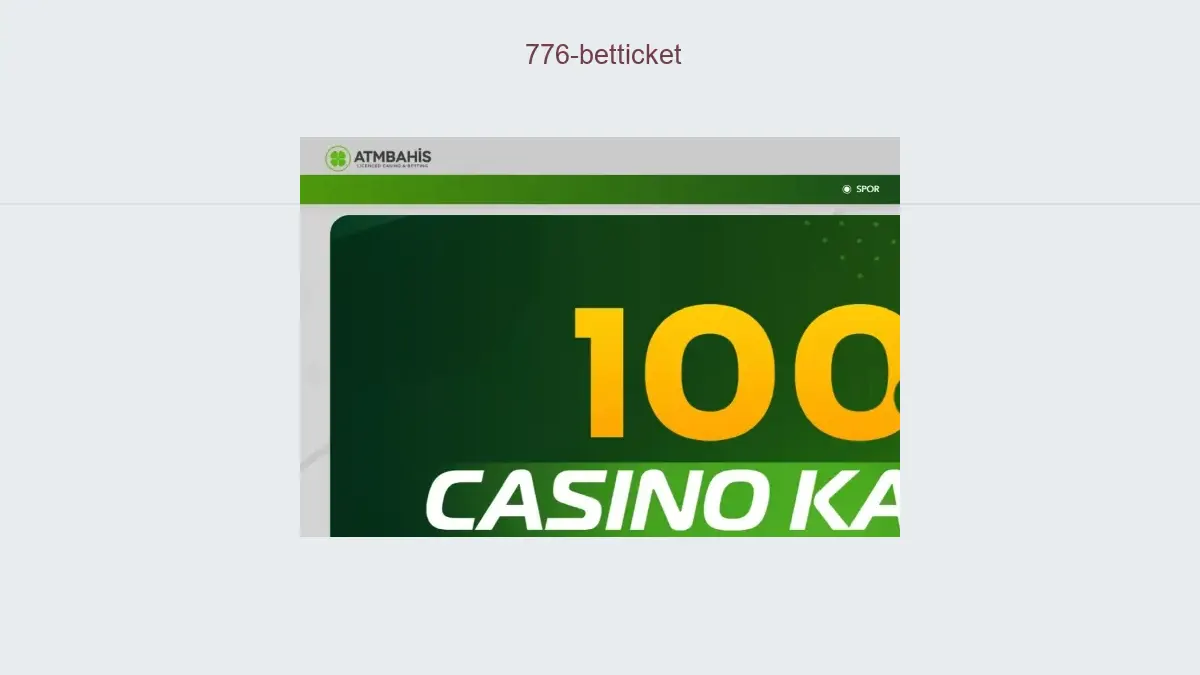The height and width of the screenshot is (675, 1200).
Task: Select the circular icon beside SPOR
Action: coord(846,189)
